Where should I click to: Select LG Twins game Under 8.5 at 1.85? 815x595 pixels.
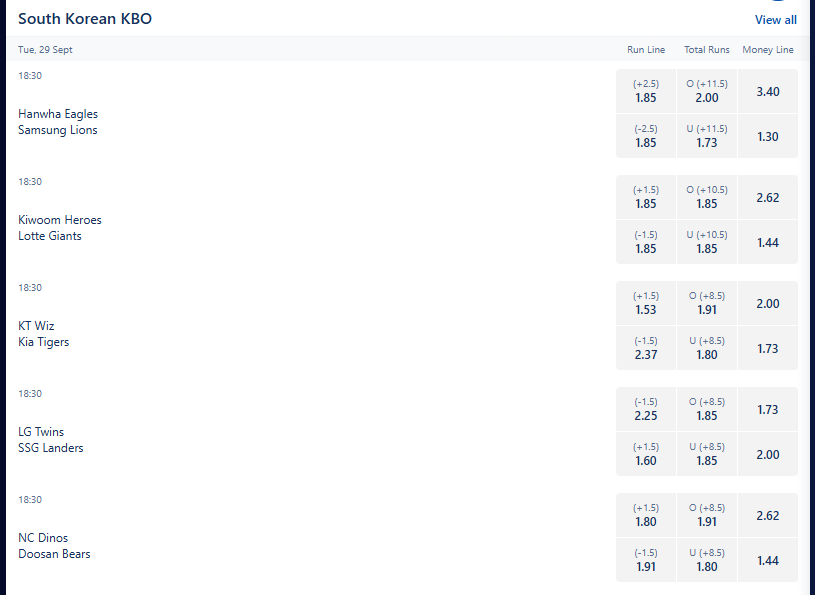(706, 454)
